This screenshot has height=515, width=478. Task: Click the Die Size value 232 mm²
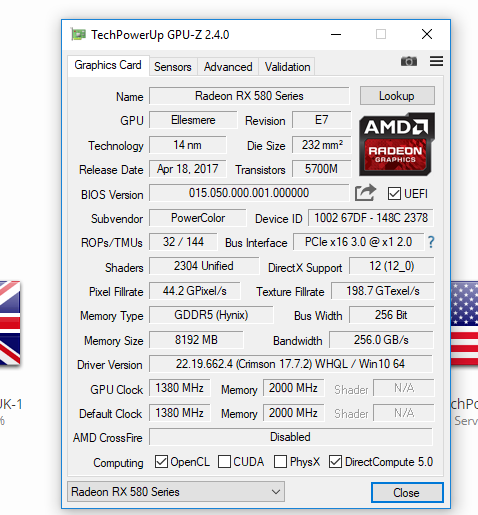click(x=322, y=145)
